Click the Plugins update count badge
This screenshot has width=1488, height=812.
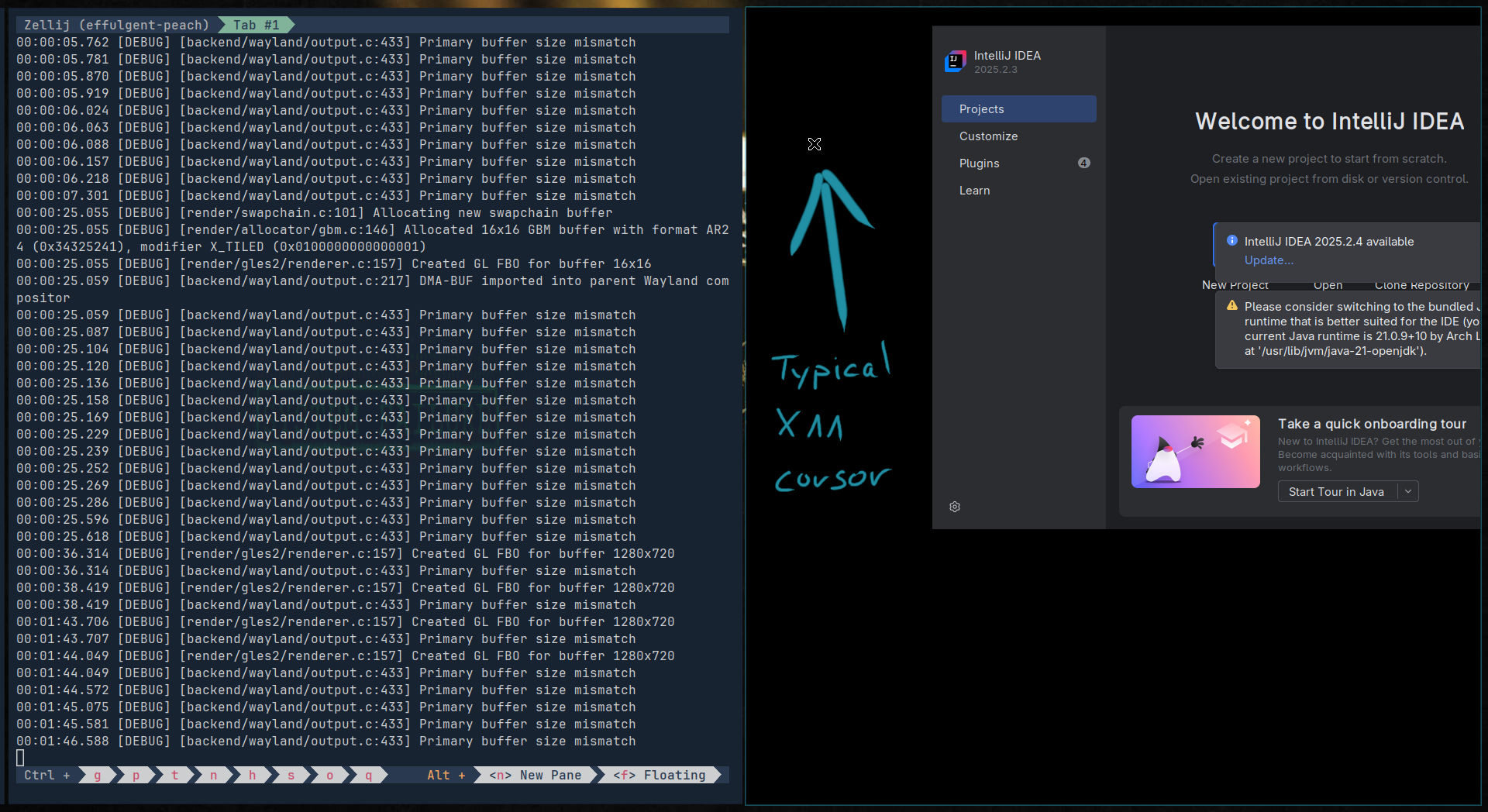1083,163
